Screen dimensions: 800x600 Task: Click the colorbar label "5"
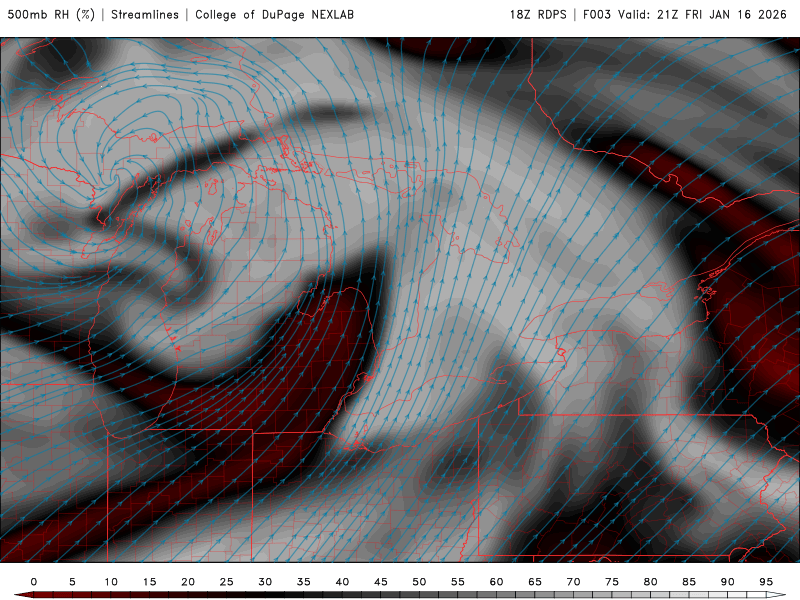pos(72,582)
